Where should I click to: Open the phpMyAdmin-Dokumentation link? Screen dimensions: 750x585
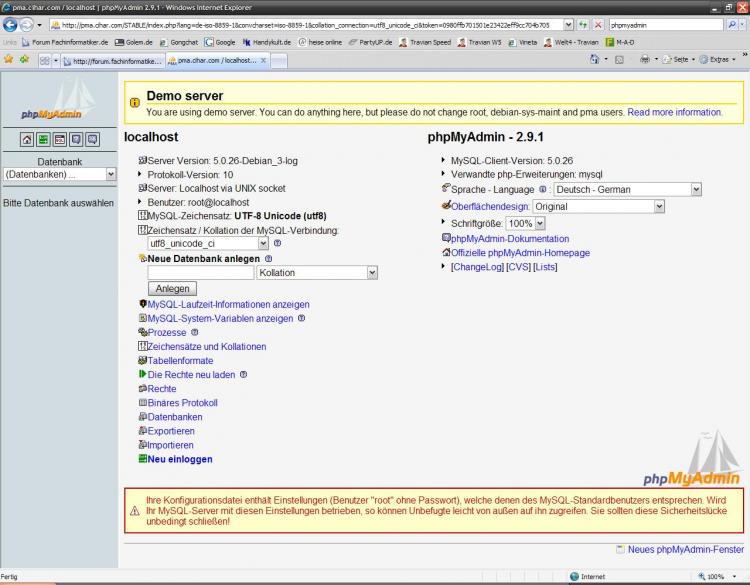point(510,238)
